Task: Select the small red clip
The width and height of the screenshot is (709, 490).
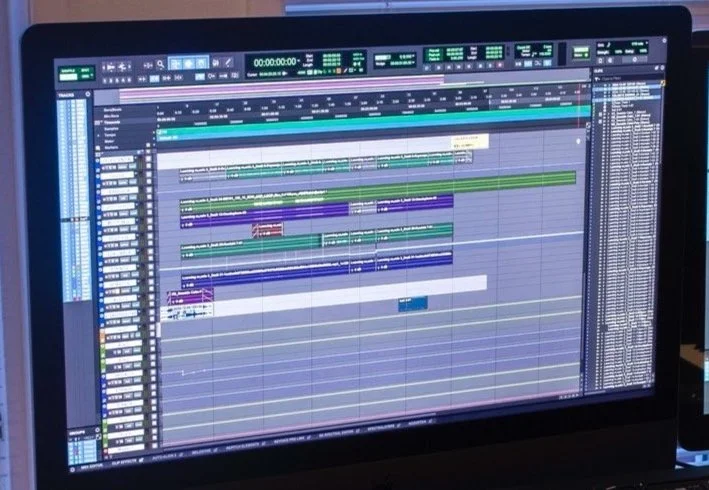Action: (x=268, y=230)
